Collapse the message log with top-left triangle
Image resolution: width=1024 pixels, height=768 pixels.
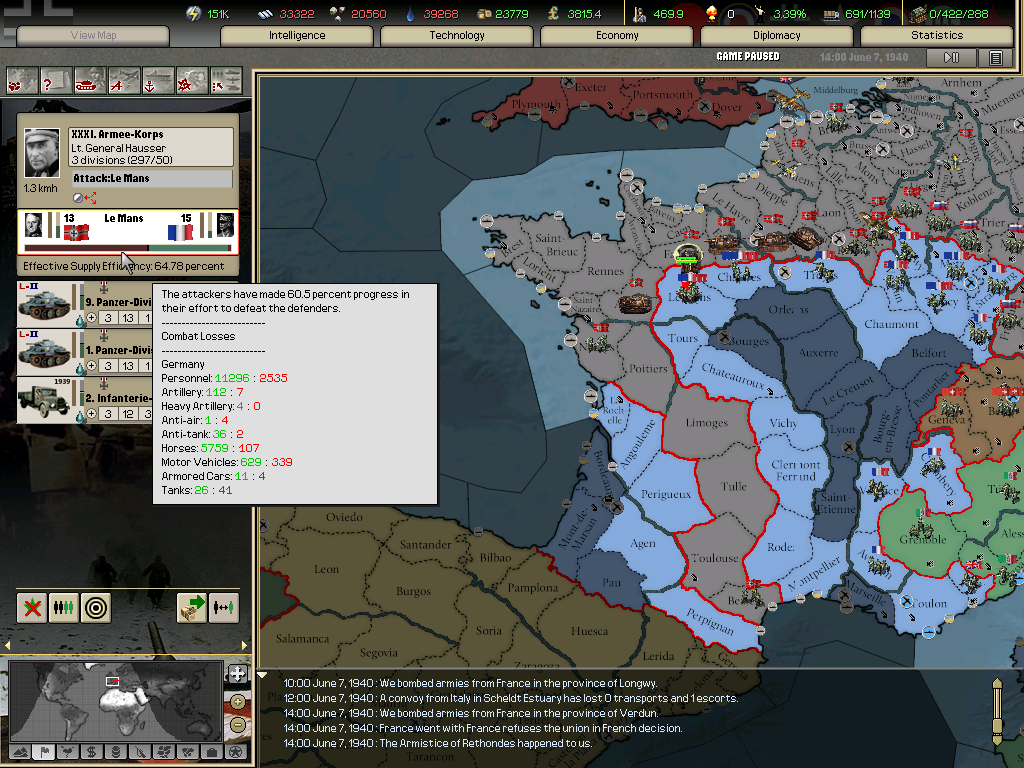click(262, 675)
